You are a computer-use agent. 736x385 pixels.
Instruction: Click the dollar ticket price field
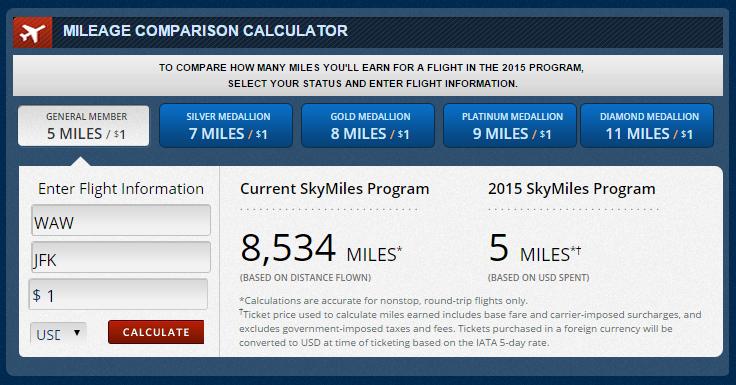[x=118, y=294]
